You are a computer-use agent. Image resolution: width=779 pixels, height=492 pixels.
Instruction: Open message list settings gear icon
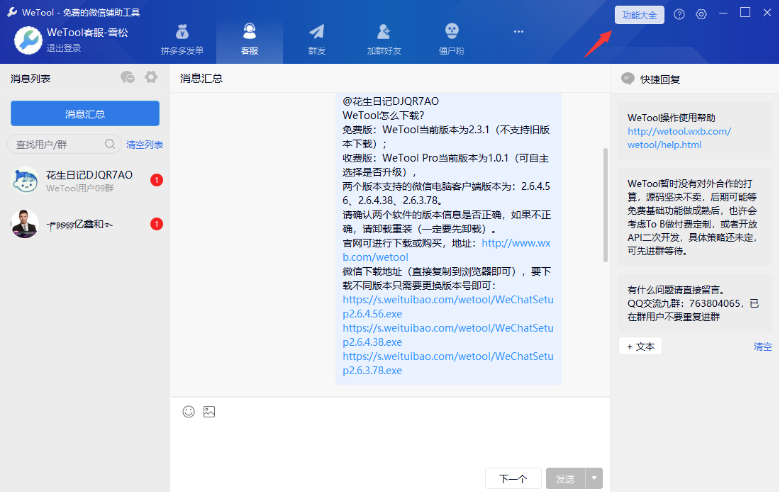(151, 77)
